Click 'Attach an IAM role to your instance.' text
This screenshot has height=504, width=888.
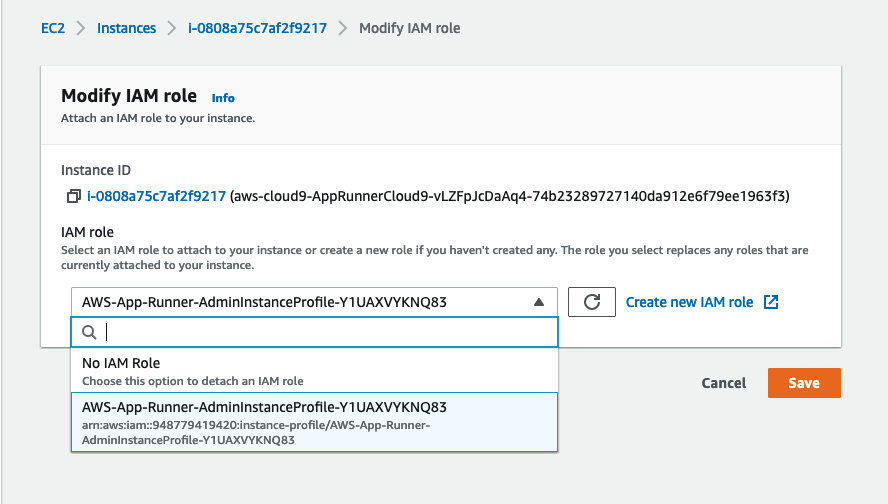pyautogui.click(x=158, y=118)
